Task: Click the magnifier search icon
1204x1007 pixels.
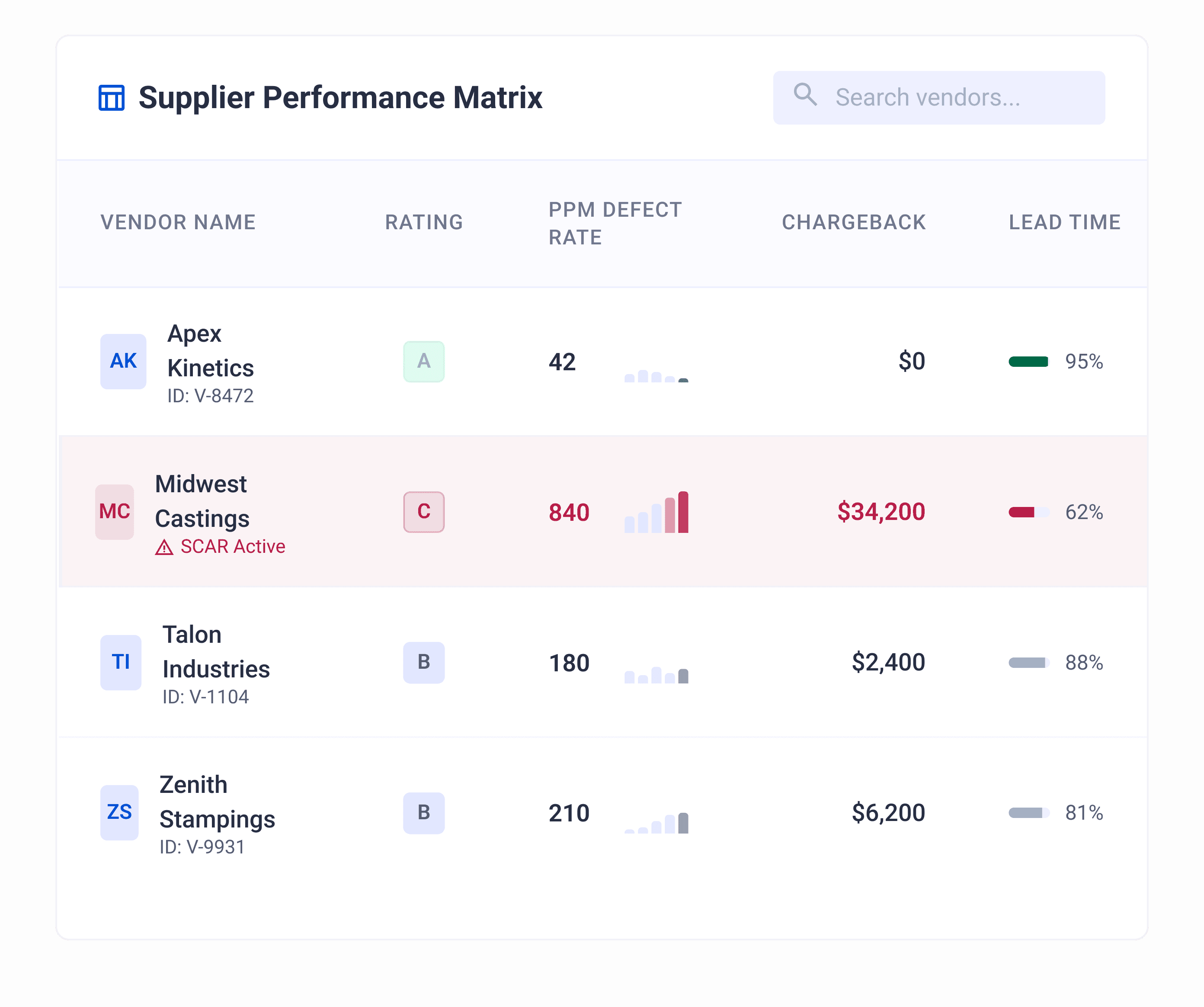Action: (x=805, y=95)
